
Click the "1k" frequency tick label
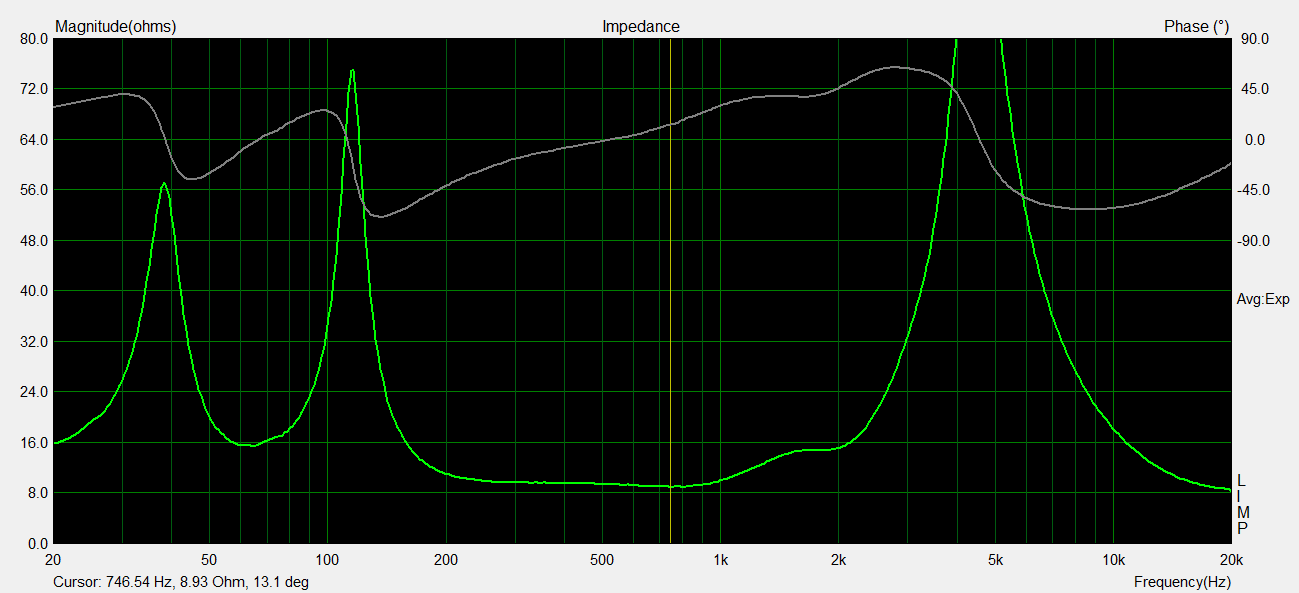720,558
